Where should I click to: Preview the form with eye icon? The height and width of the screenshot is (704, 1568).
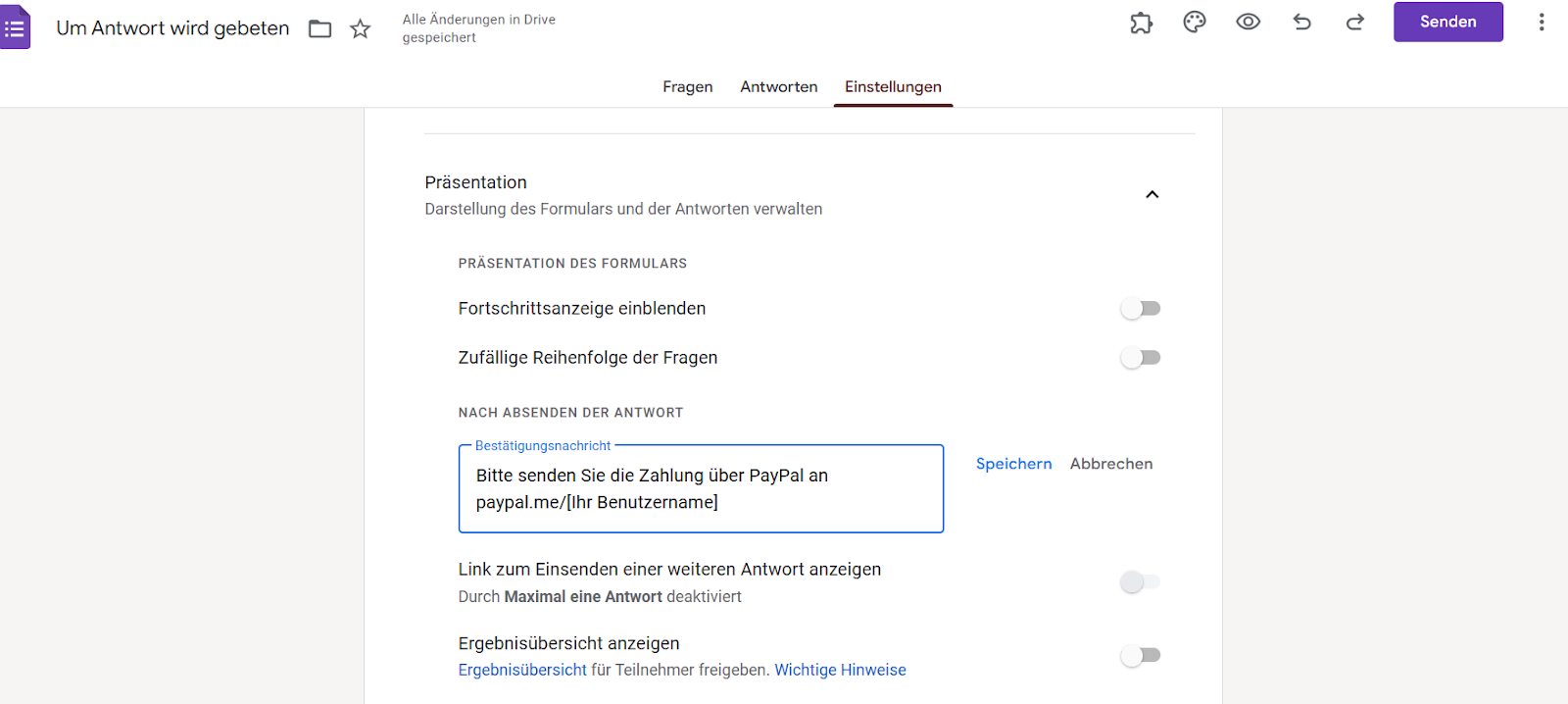(1248, 22)
